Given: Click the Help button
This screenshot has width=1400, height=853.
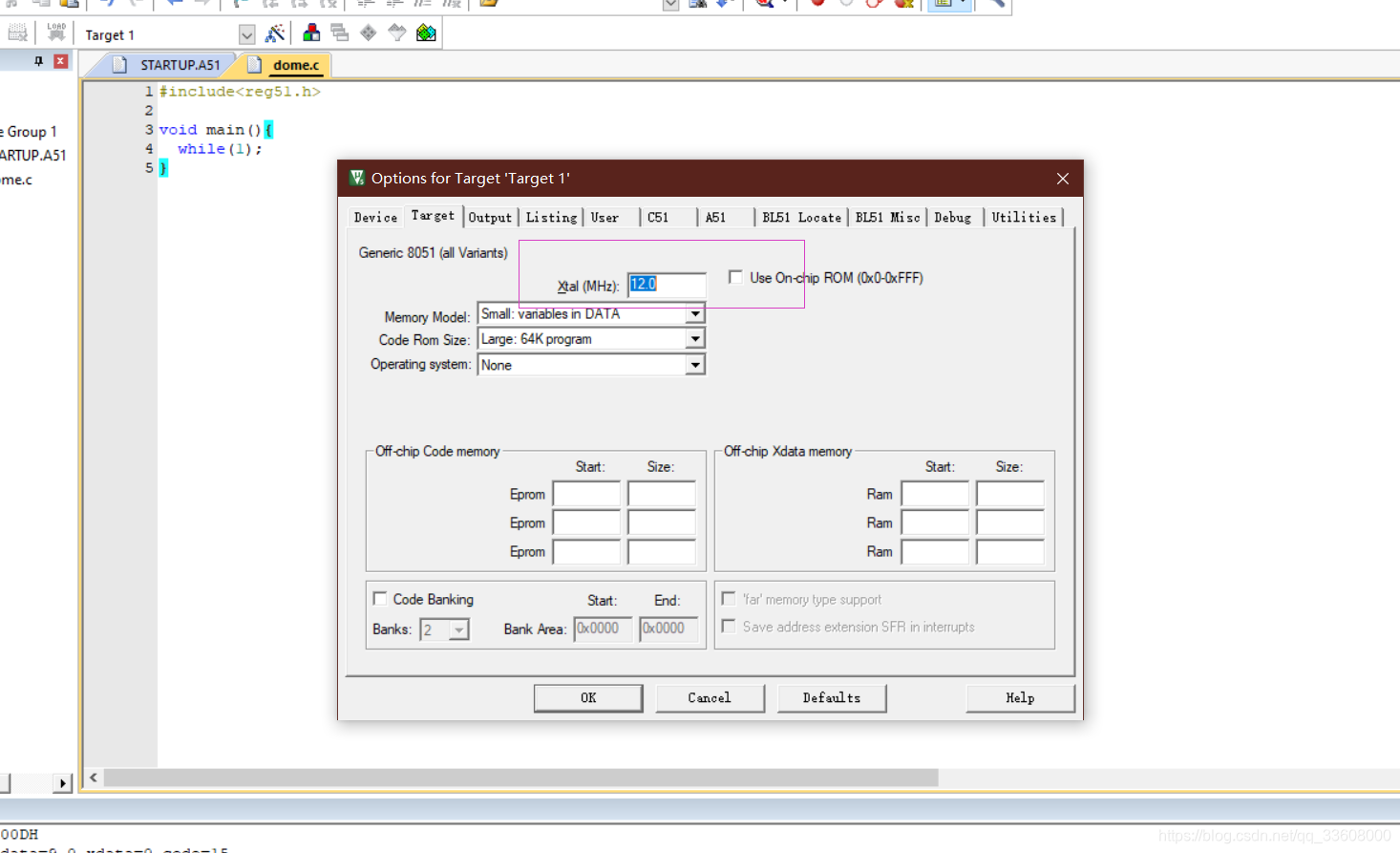Looking at the screenshot, I should click(1020, 698).
